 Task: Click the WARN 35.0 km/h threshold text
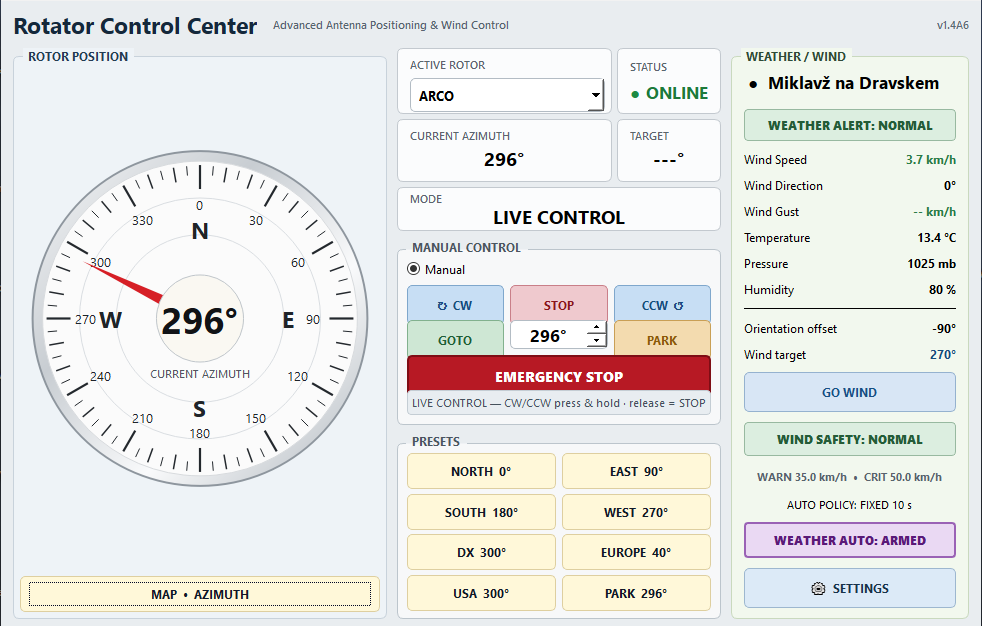pos(802,477)
